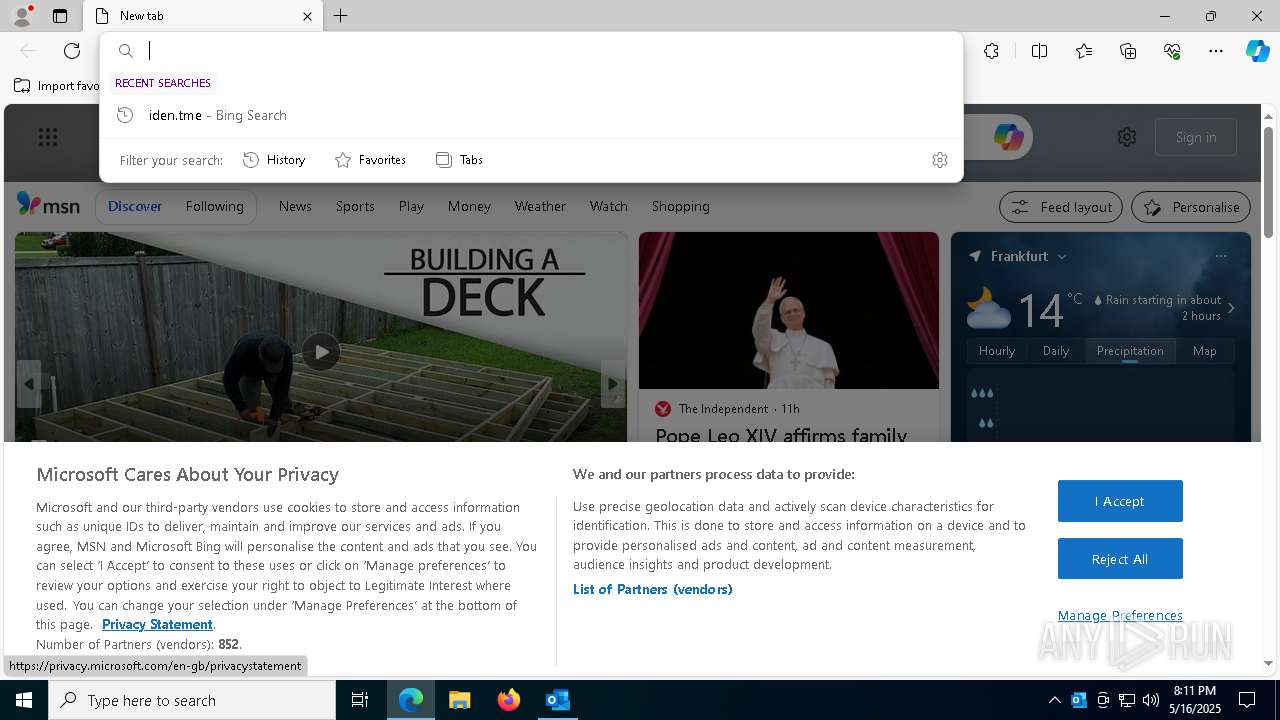This screenshot has width=1280, height=720.
Task: Filter suggestions by Favorites
Action: tap(370, 160)
